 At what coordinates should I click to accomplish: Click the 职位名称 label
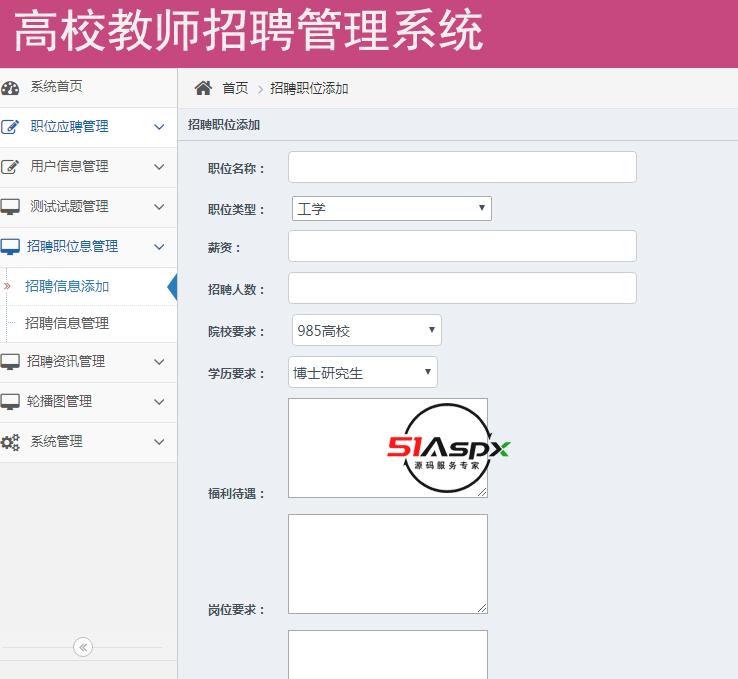pos(236,168)
